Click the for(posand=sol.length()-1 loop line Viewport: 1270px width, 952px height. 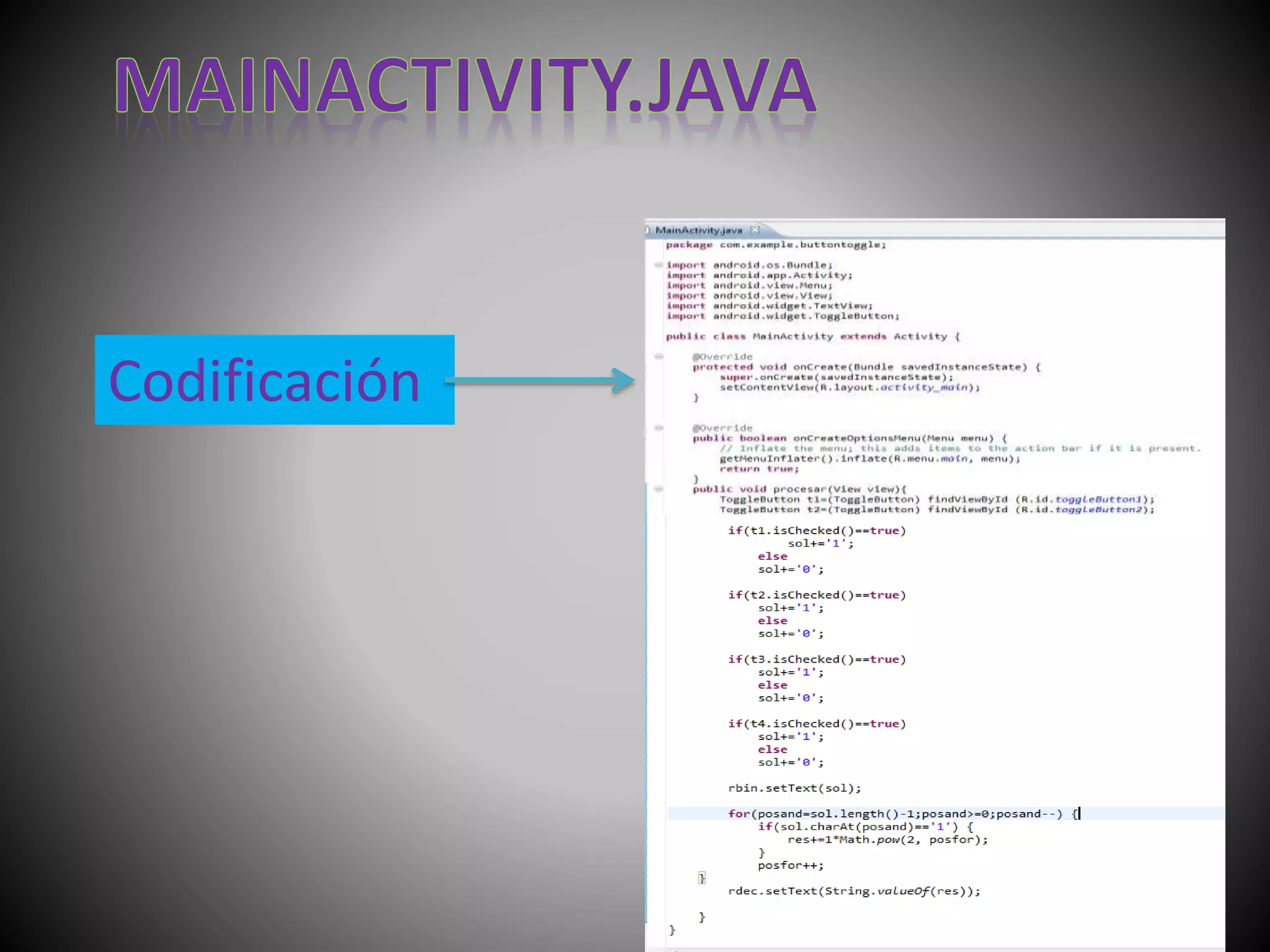904,814
